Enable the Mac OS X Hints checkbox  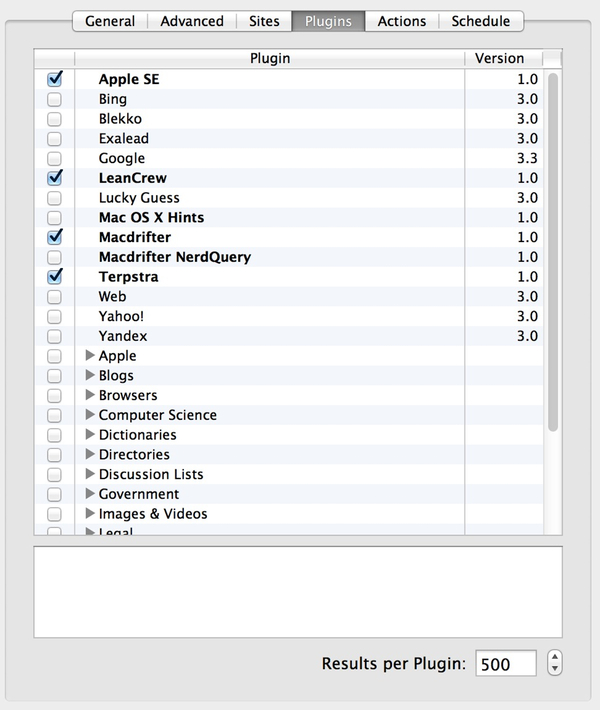coord(54,218)
